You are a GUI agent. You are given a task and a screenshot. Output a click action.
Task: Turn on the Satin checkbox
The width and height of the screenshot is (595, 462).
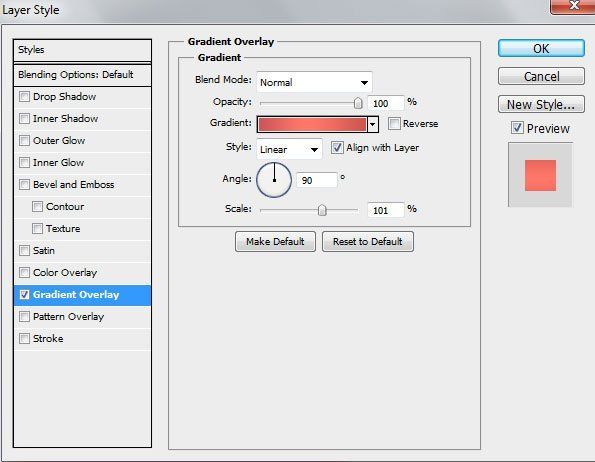[24, 251]
